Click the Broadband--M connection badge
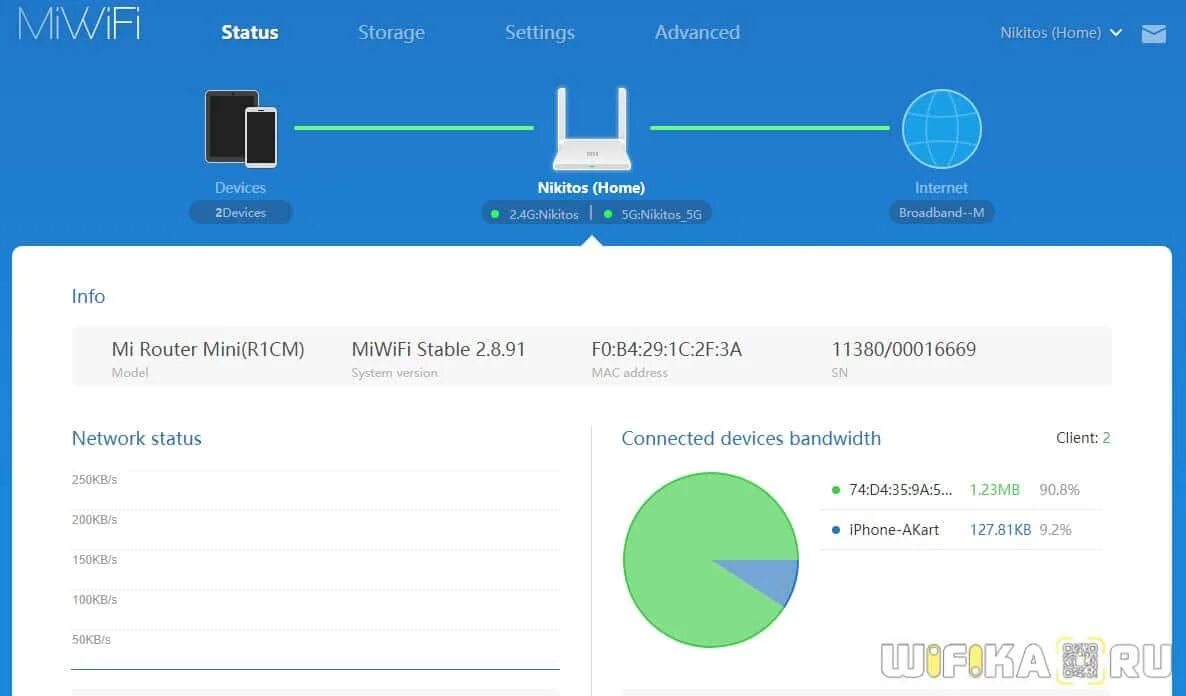Viewport: 1186px width, 696px height. point(941,213)
